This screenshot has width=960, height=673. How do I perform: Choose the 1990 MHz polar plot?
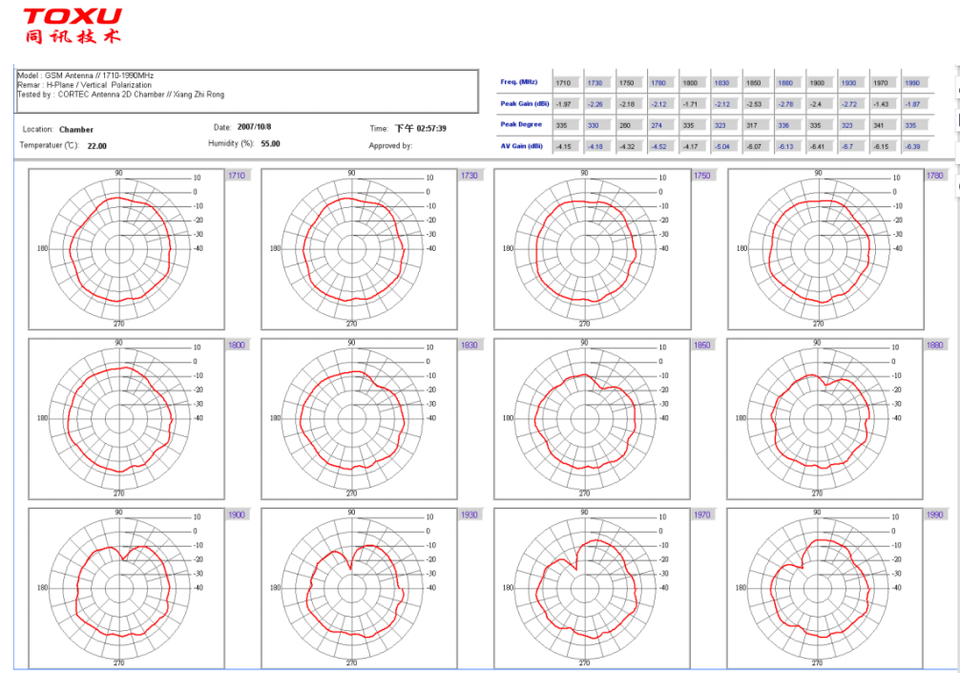[825, 588]
